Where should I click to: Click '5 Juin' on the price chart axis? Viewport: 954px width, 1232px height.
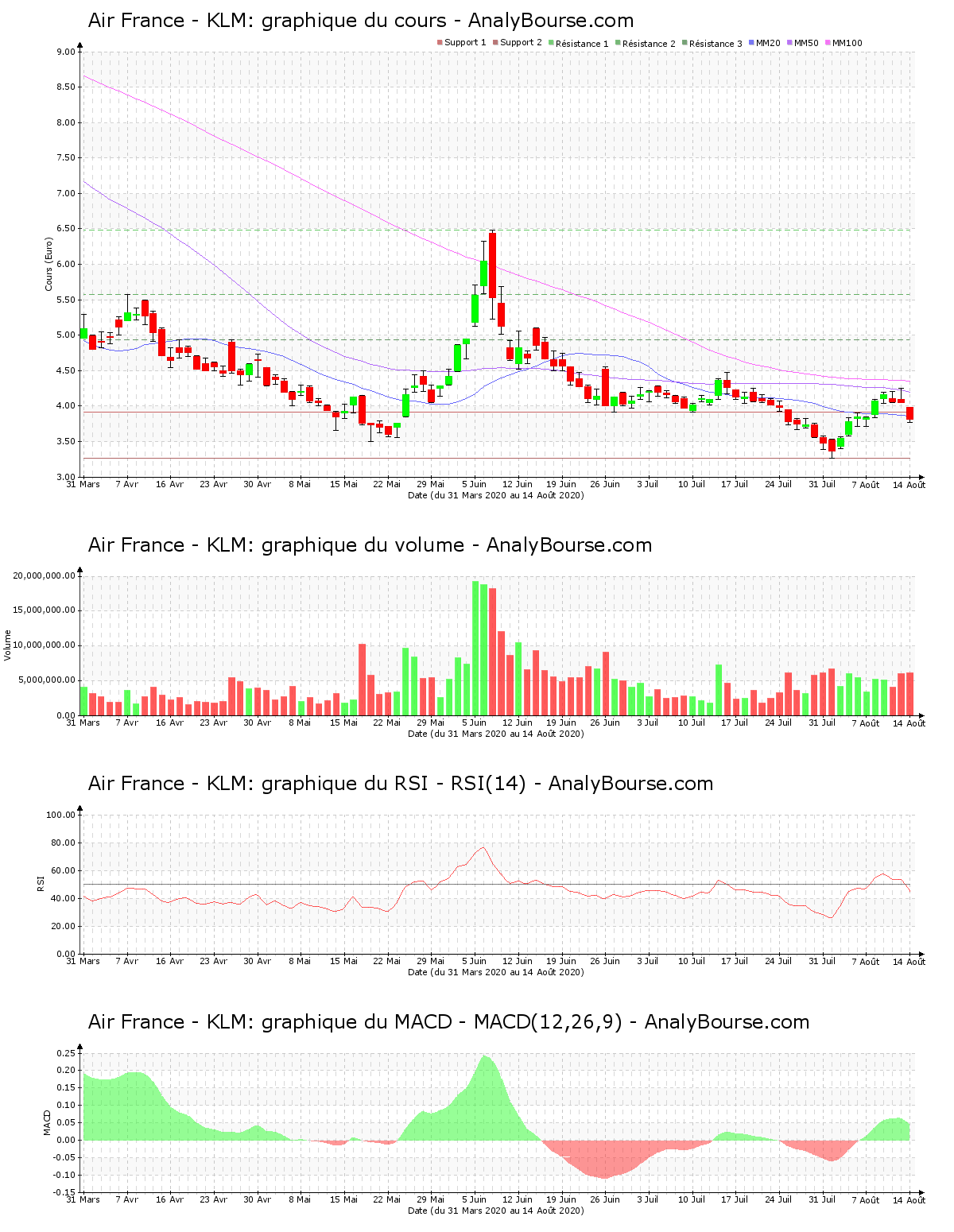tap(475, 484)
